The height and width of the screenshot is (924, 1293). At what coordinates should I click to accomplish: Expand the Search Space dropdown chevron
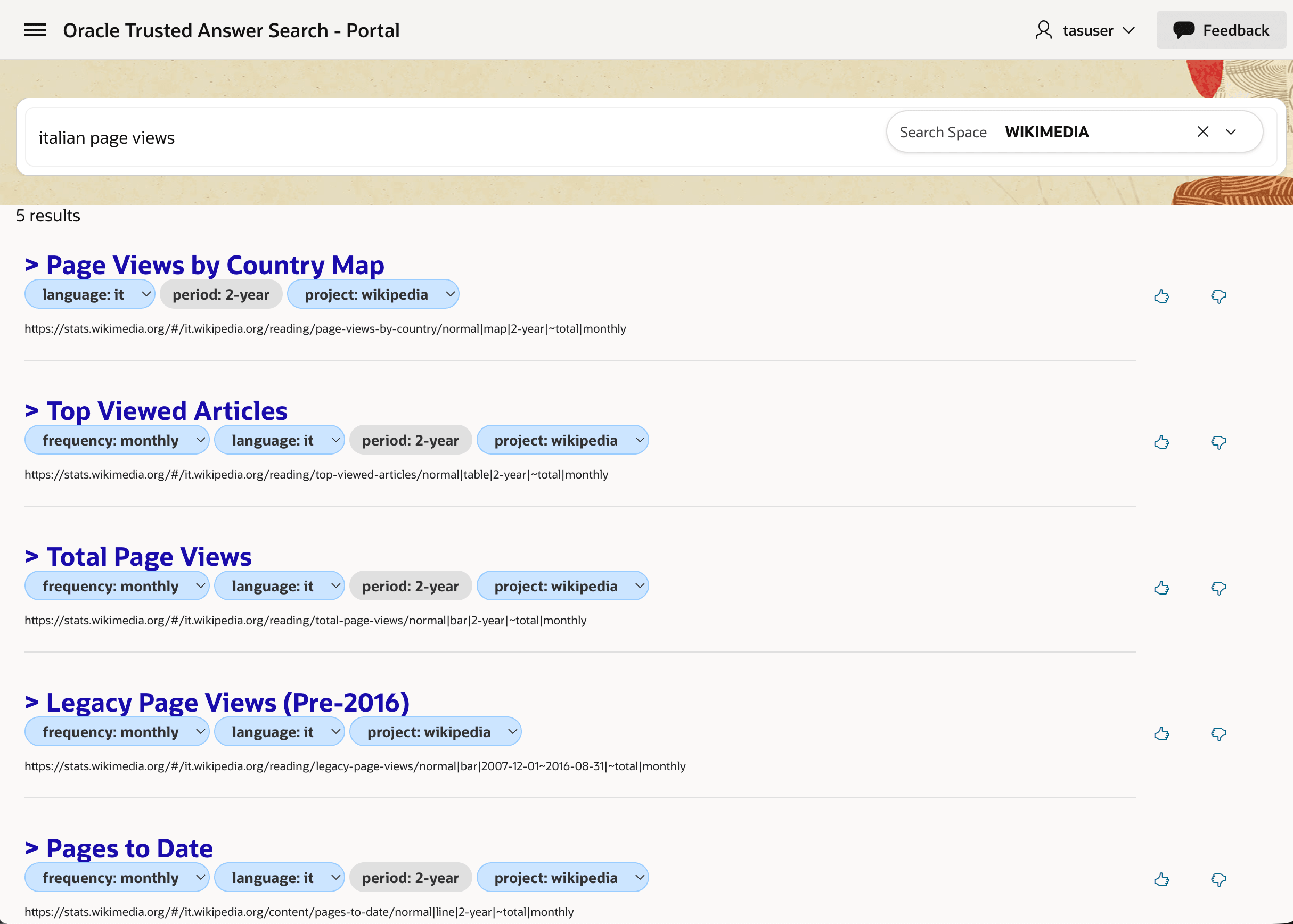1230,132
